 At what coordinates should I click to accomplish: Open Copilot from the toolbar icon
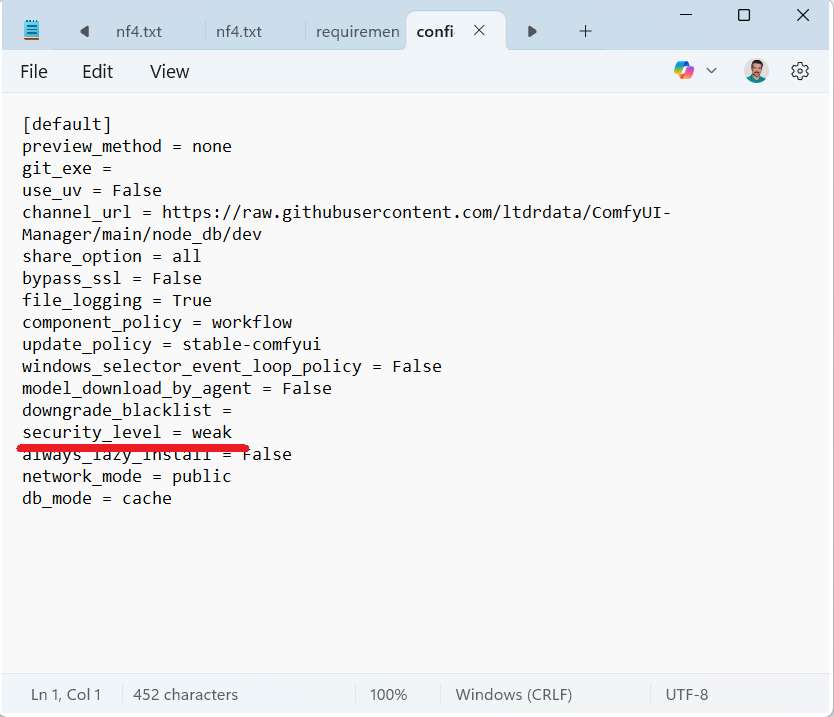[684, 71]
